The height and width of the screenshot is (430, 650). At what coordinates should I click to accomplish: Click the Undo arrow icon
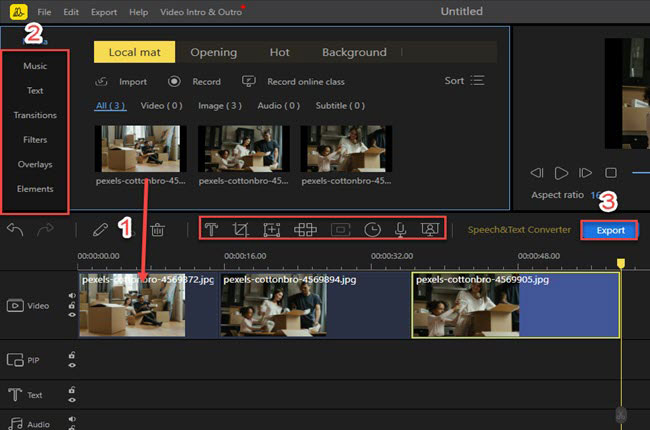15,229
